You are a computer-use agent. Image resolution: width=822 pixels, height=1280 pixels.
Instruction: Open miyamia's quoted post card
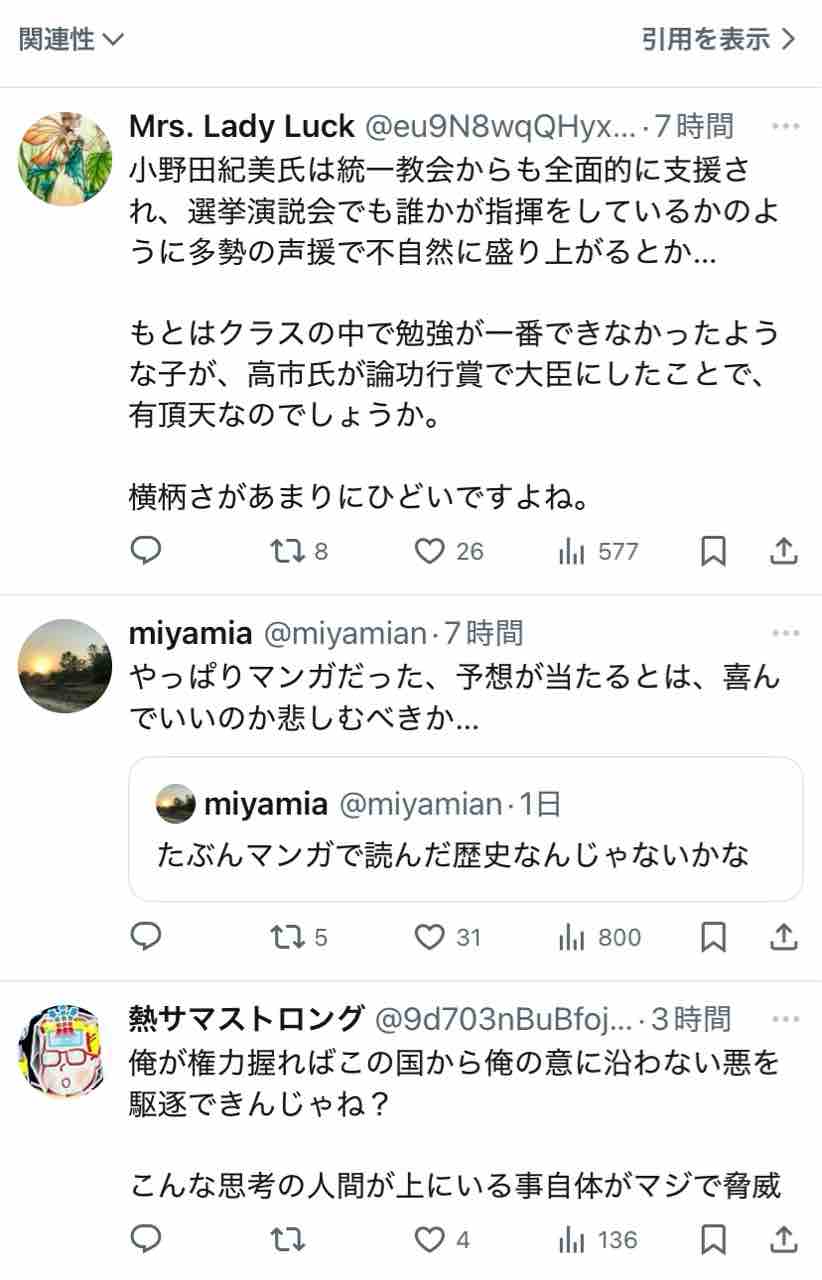465,829
